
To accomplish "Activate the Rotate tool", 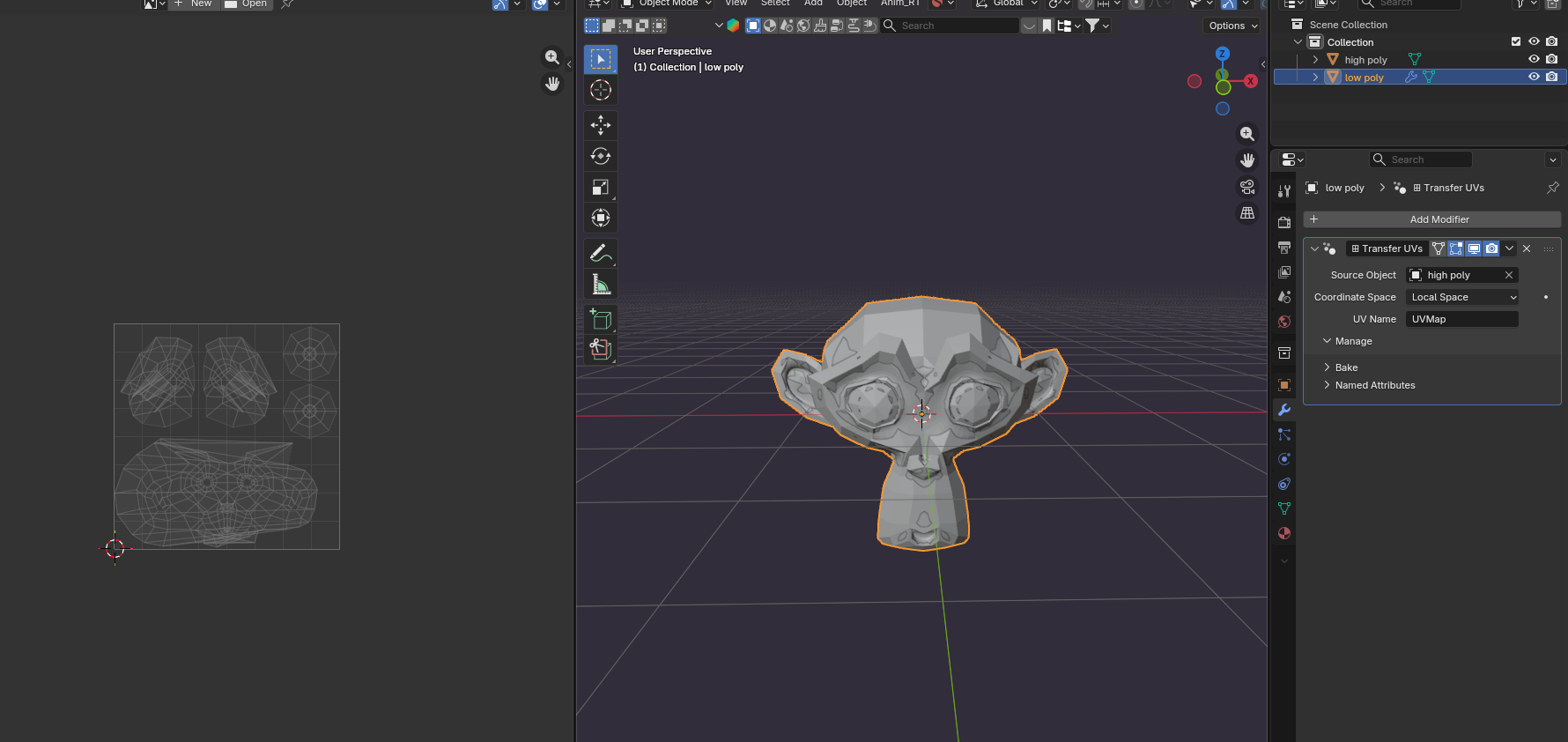I will pyautogui.click(x=601, y=156).
